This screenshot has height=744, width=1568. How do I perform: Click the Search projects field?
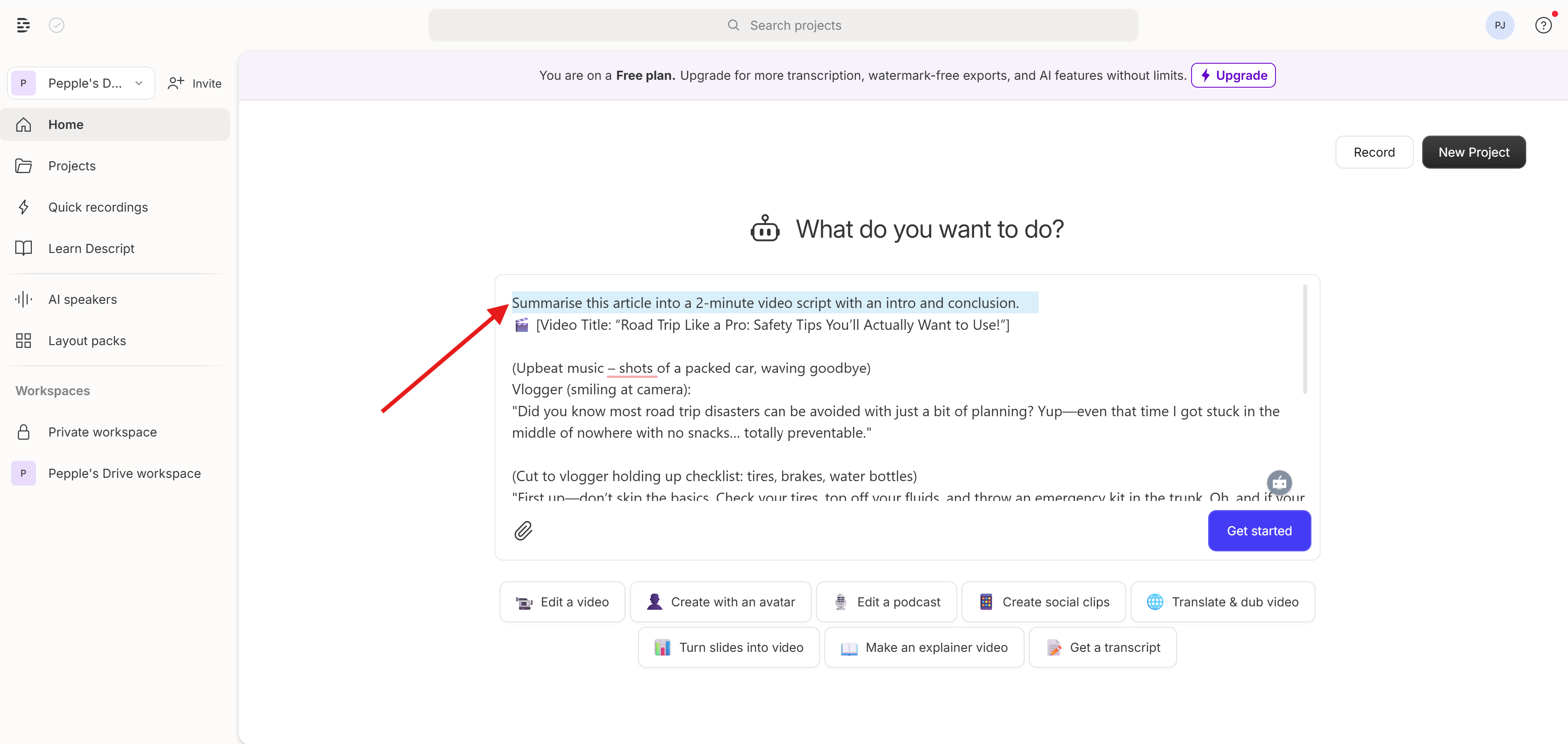[x=783, y=26]
